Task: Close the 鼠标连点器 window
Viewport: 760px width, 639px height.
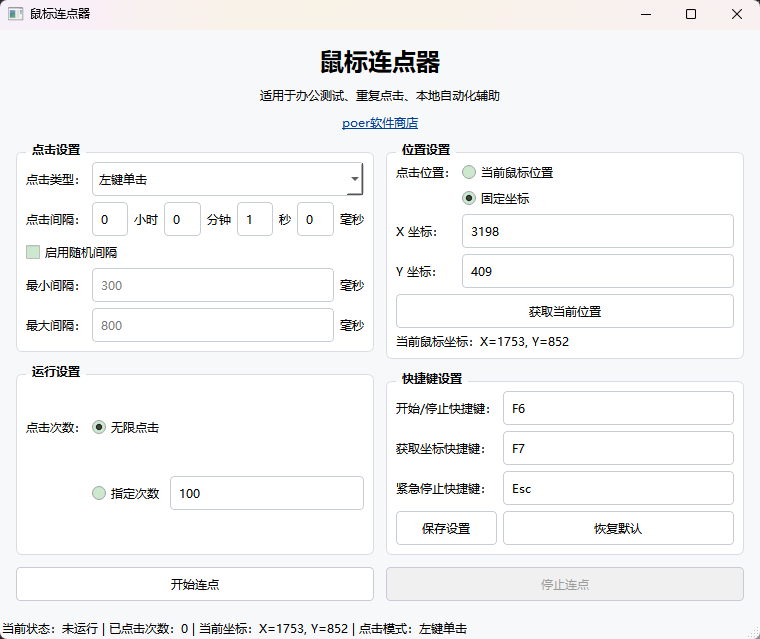Action: click(737, 14)
